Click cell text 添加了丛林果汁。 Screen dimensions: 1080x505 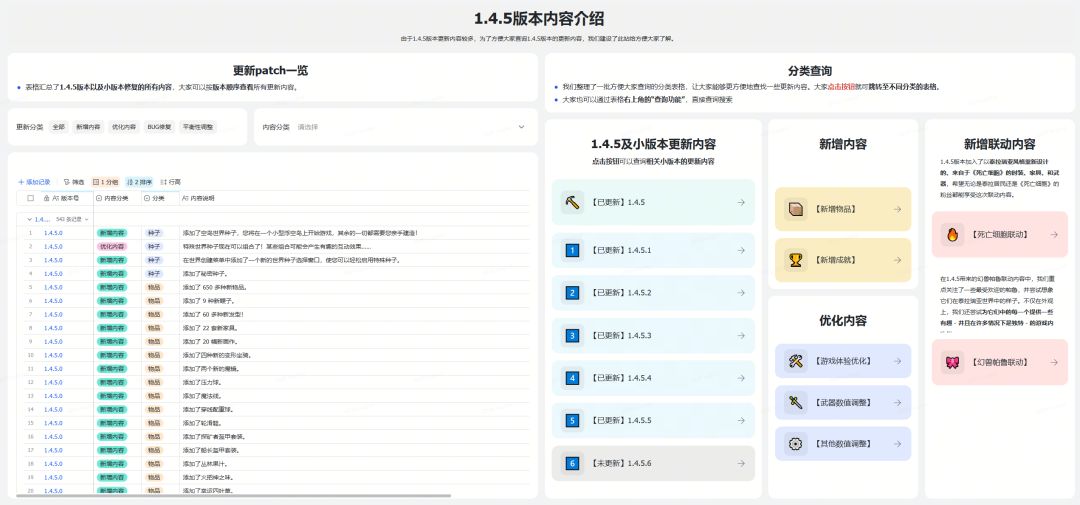[205, 464]
